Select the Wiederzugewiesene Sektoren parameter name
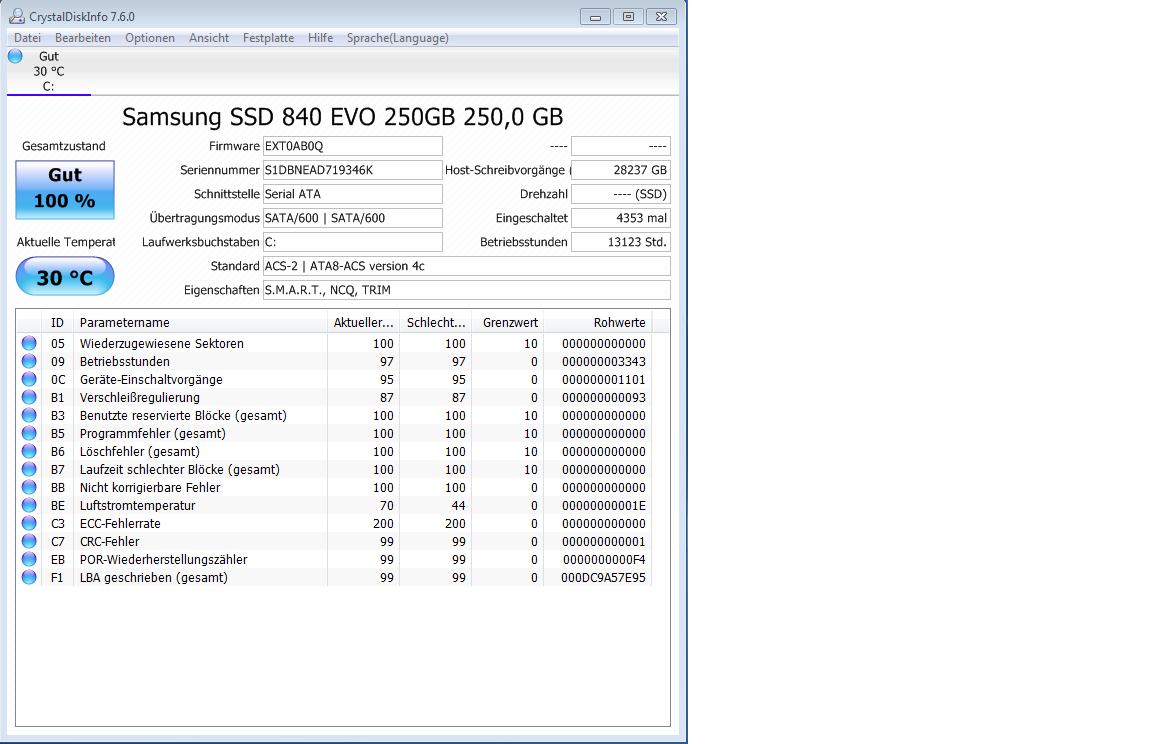This screenshot has height=744, width=1152. coord(162,343)
